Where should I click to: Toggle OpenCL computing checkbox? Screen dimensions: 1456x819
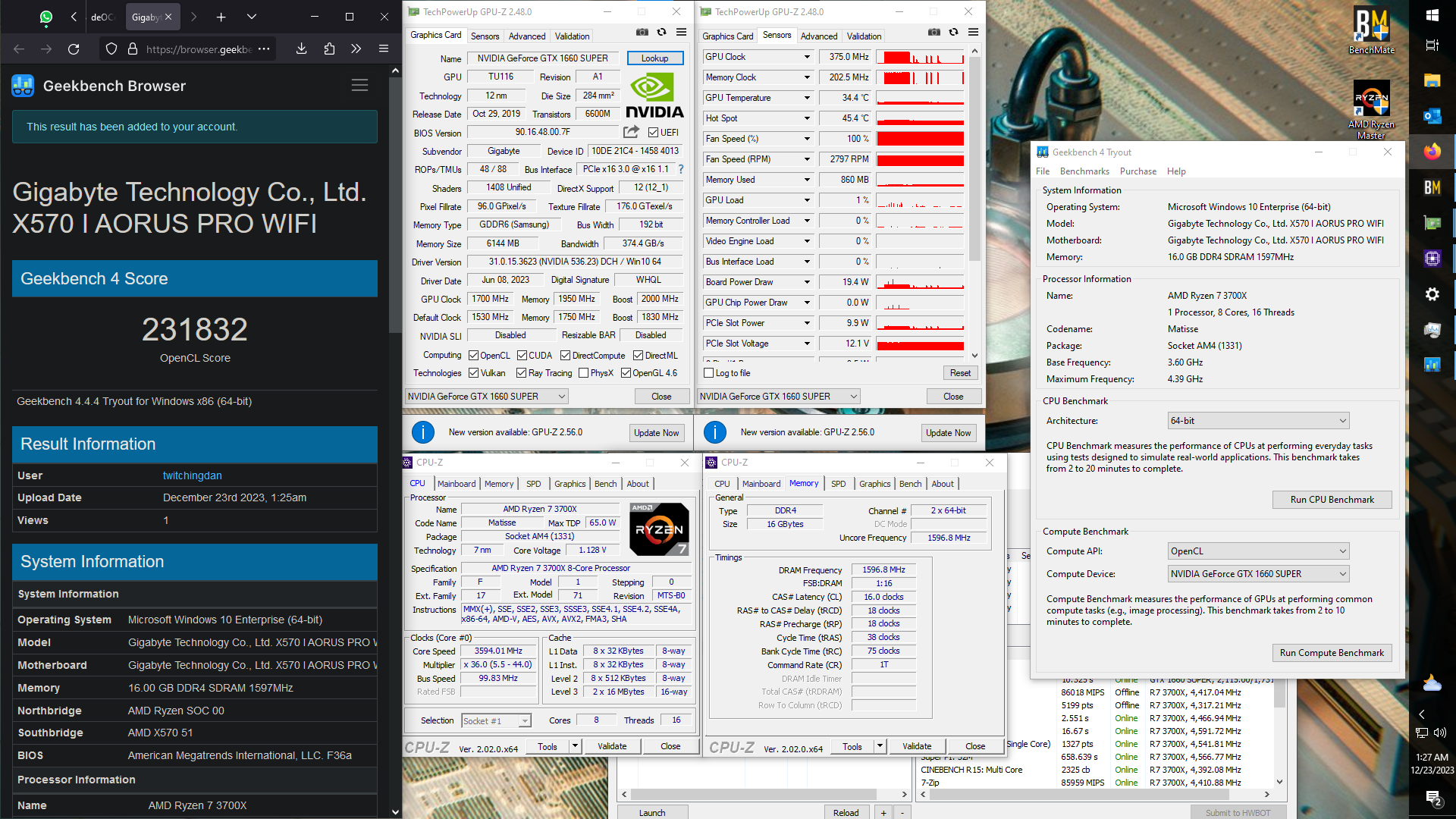[473, 356]
